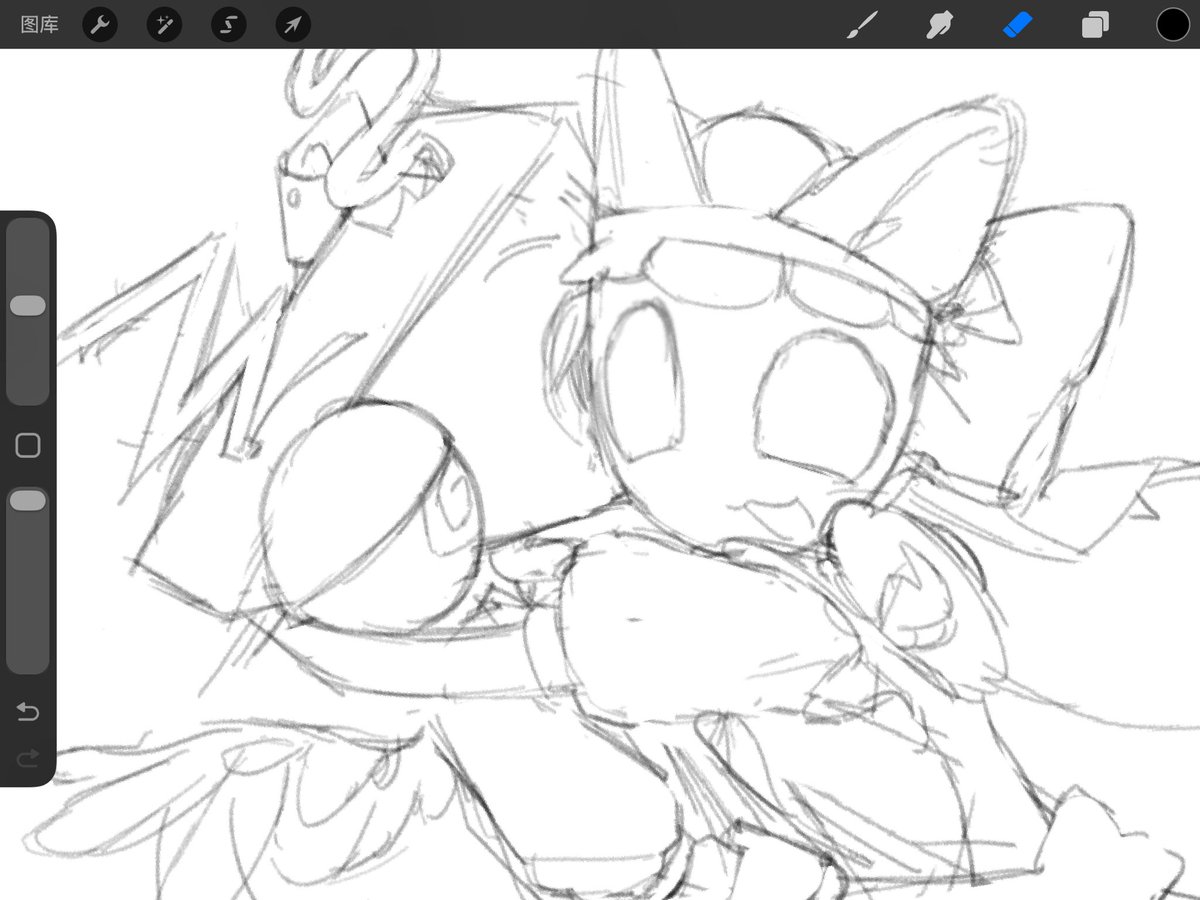Open the Adjustments magic wand menu

(164, 25)
